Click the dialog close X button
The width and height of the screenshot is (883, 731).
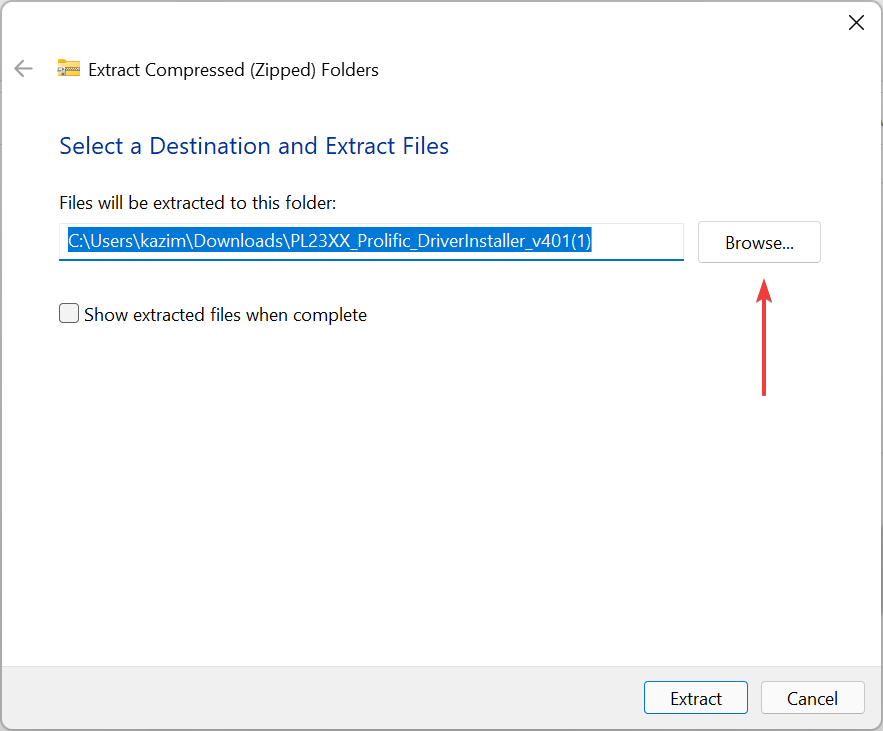[x=856, y=22]
